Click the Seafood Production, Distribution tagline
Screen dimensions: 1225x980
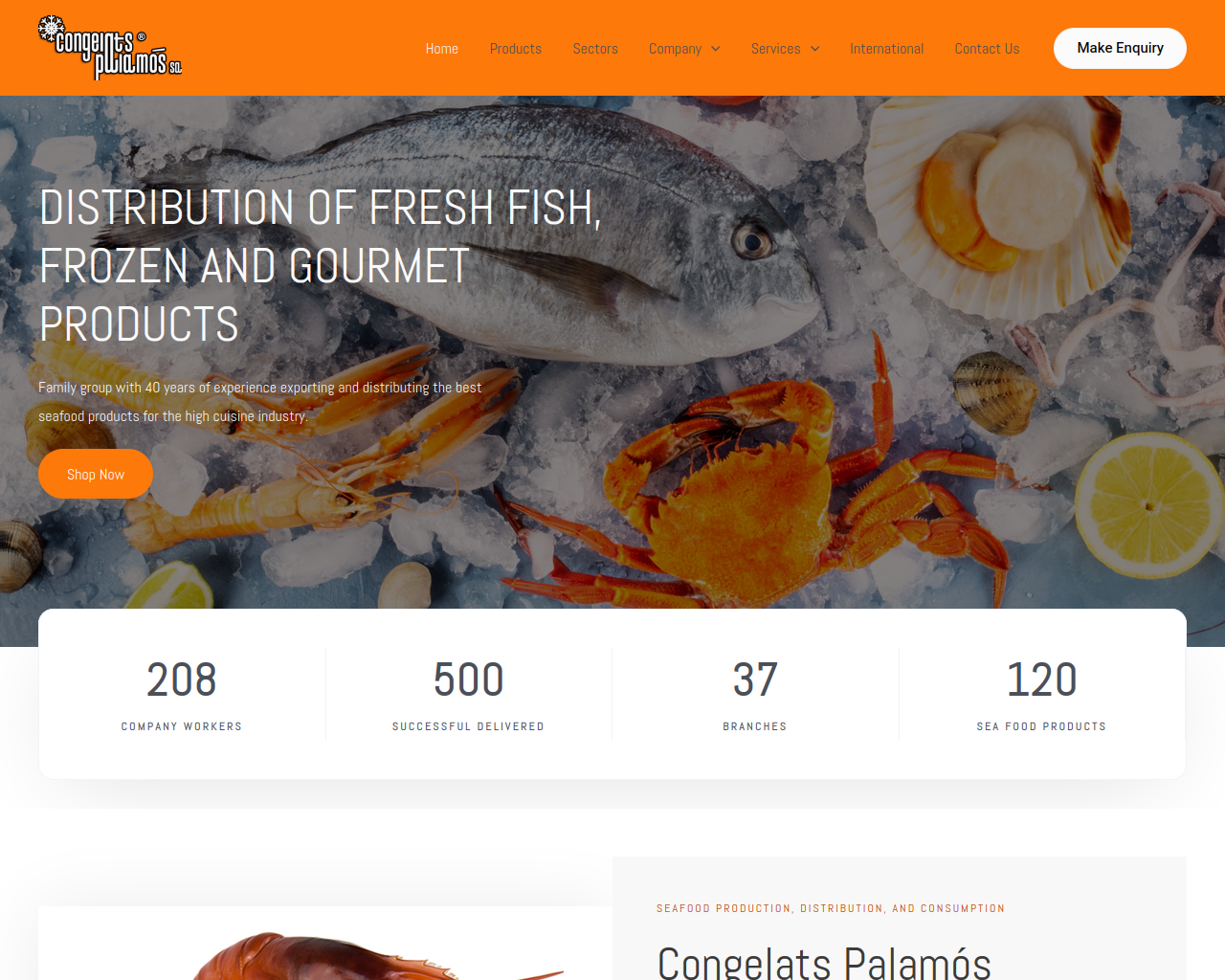[x=831, y=908]
